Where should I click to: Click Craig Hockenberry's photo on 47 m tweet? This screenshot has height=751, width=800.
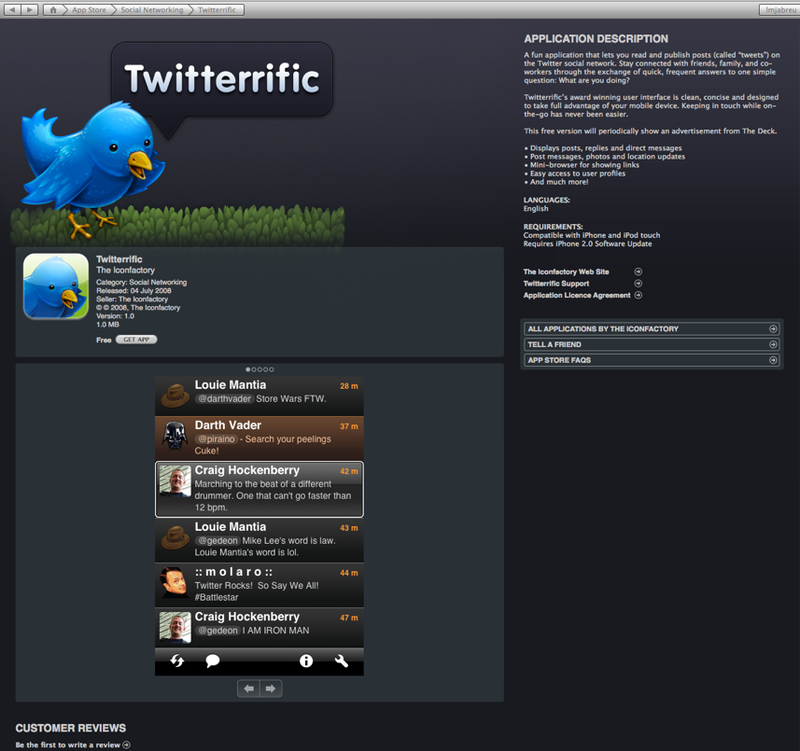click(x=175, y=627)
